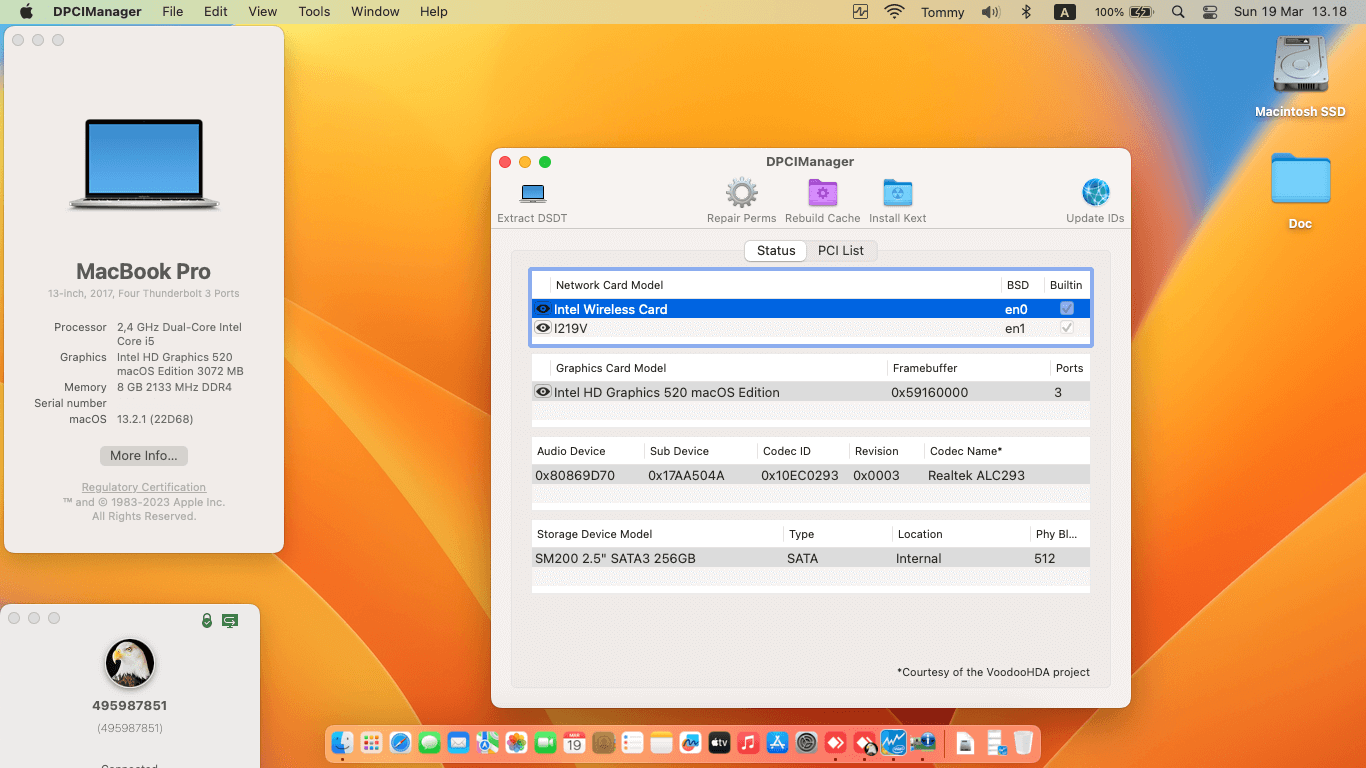Image resolution: width=1366 pixels, height=768 pixels.
Task: Toggle Builtin checkbox for Intel Wireless Card
Action: [x=1067, y=309]
